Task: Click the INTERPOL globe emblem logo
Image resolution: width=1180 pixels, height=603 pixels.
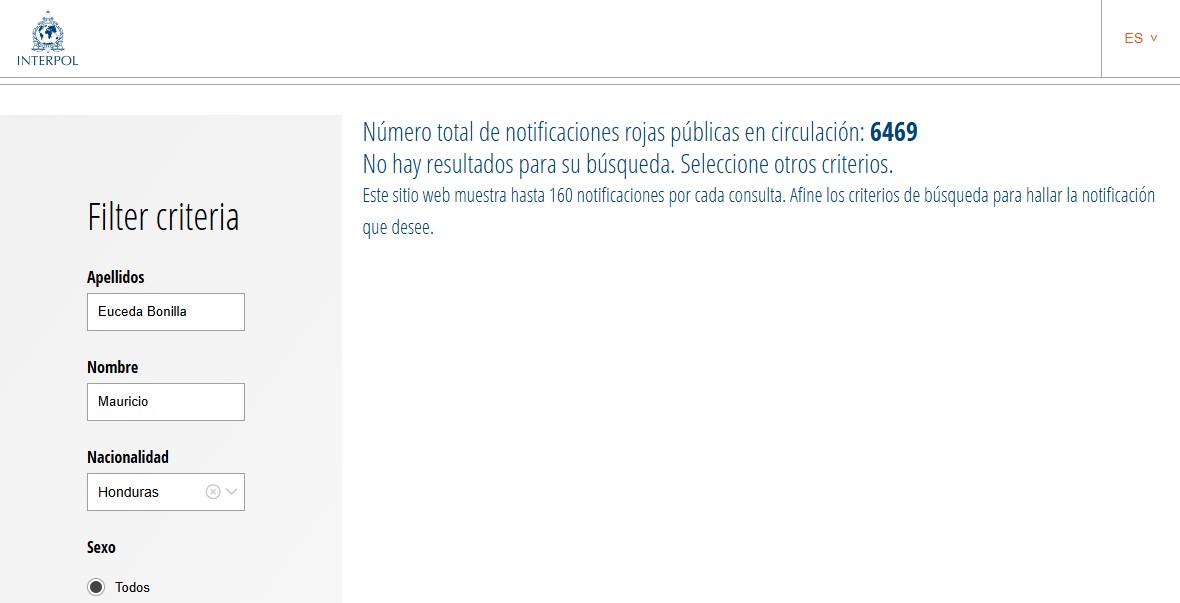Action: [47, 32]
